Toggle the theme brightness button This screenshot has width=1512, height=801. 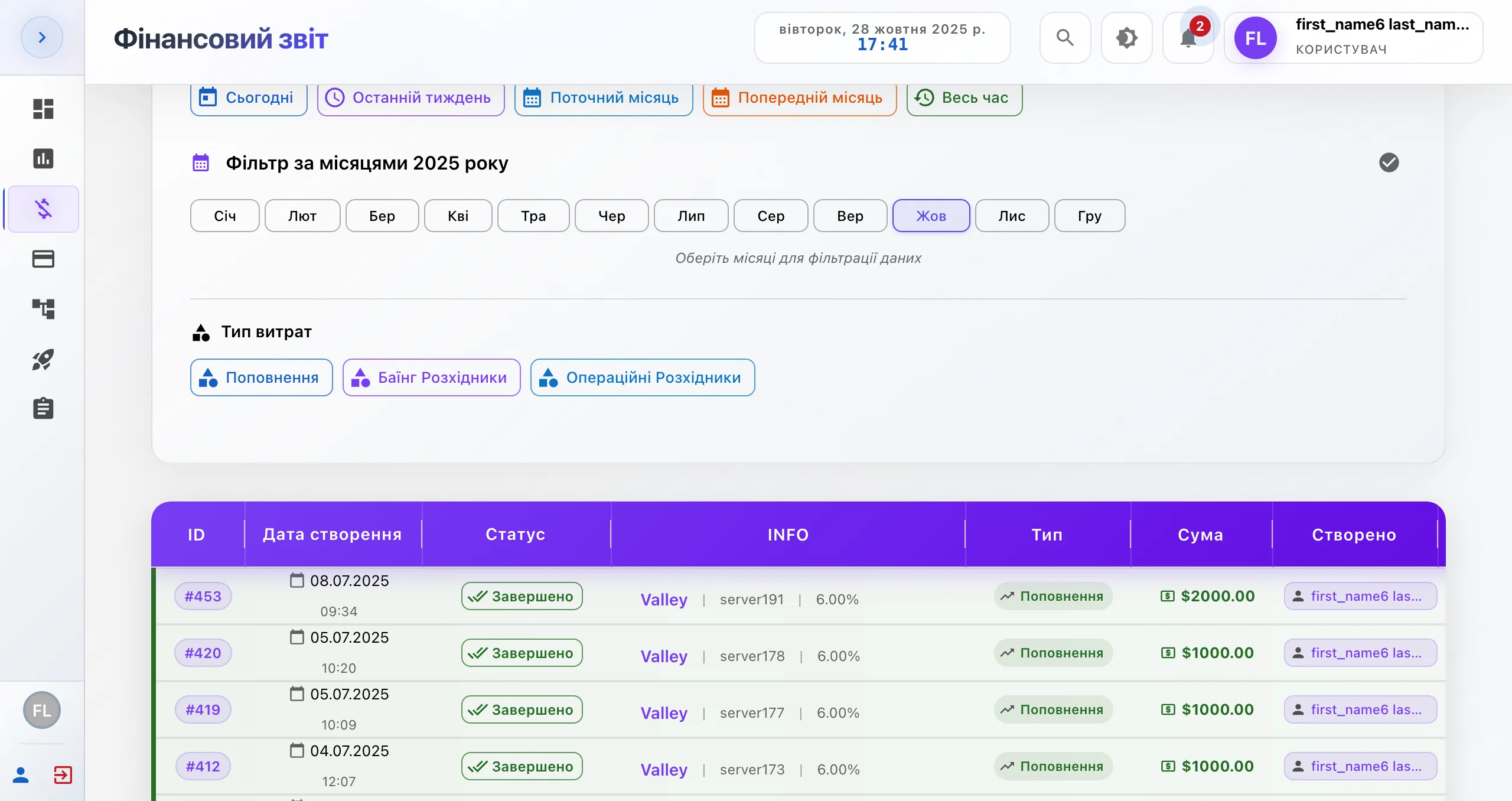[1126, 38]
